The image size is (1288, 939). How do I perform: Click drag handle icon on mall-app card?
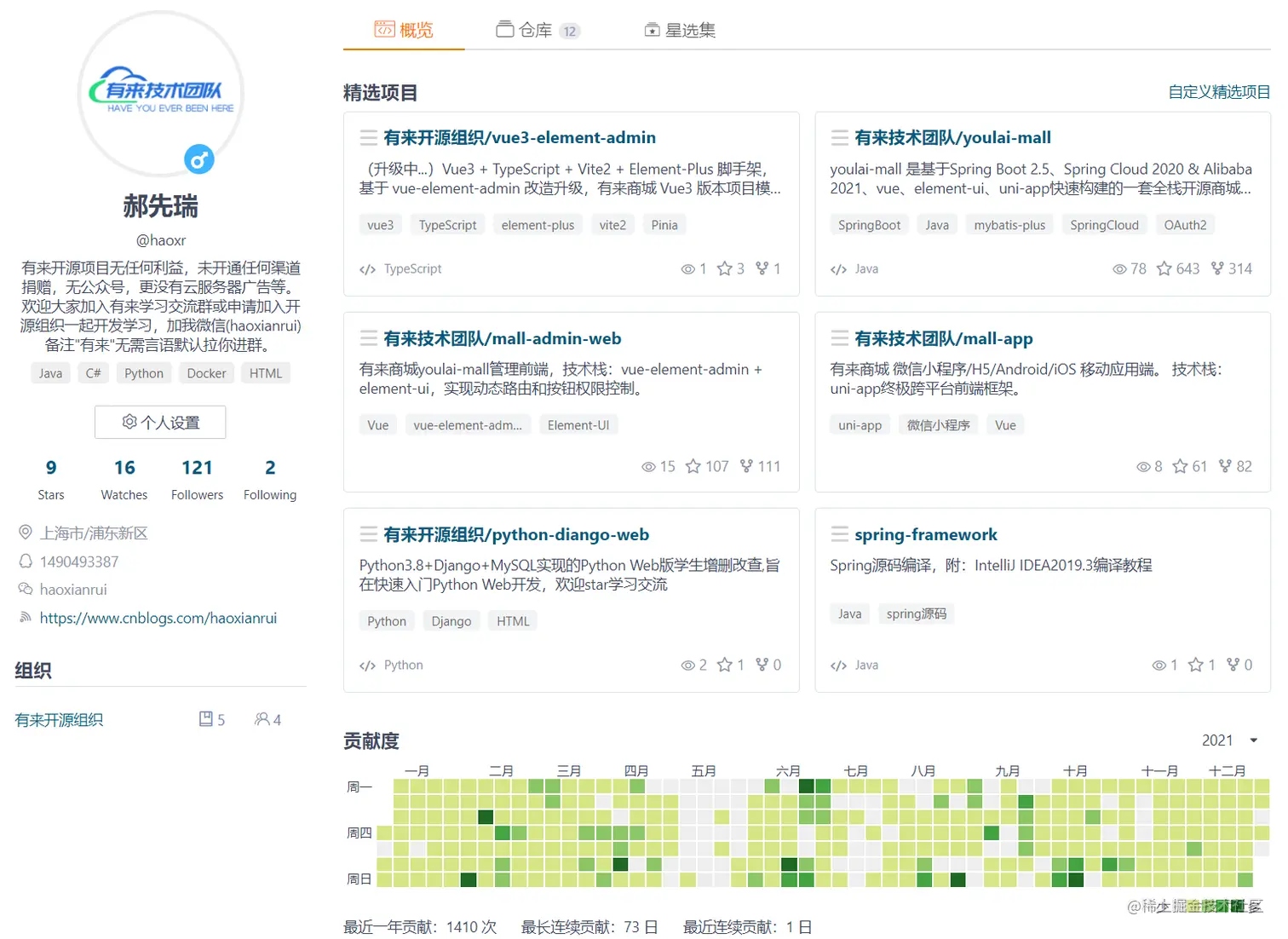click(840, 338)
